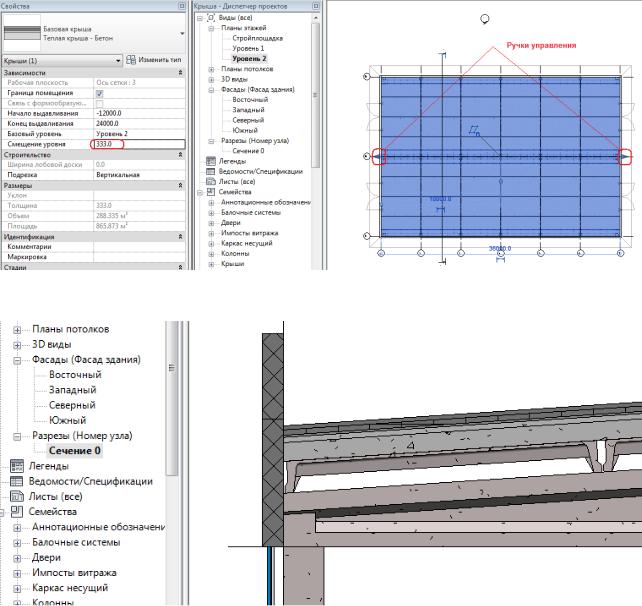Click Ведомости/Спецификации icon in enlarged lower browser
The image size is (642, 606).
tap(17, 481)
